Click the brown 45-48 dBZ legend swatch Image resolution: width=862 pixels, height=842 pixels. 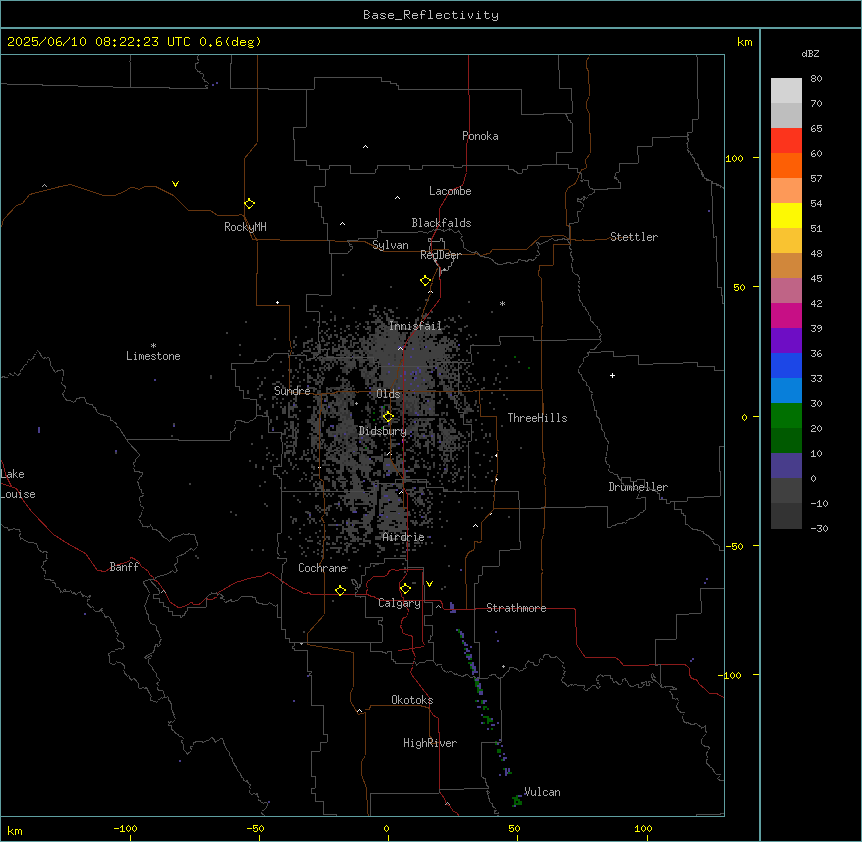[x=786, y=265]
